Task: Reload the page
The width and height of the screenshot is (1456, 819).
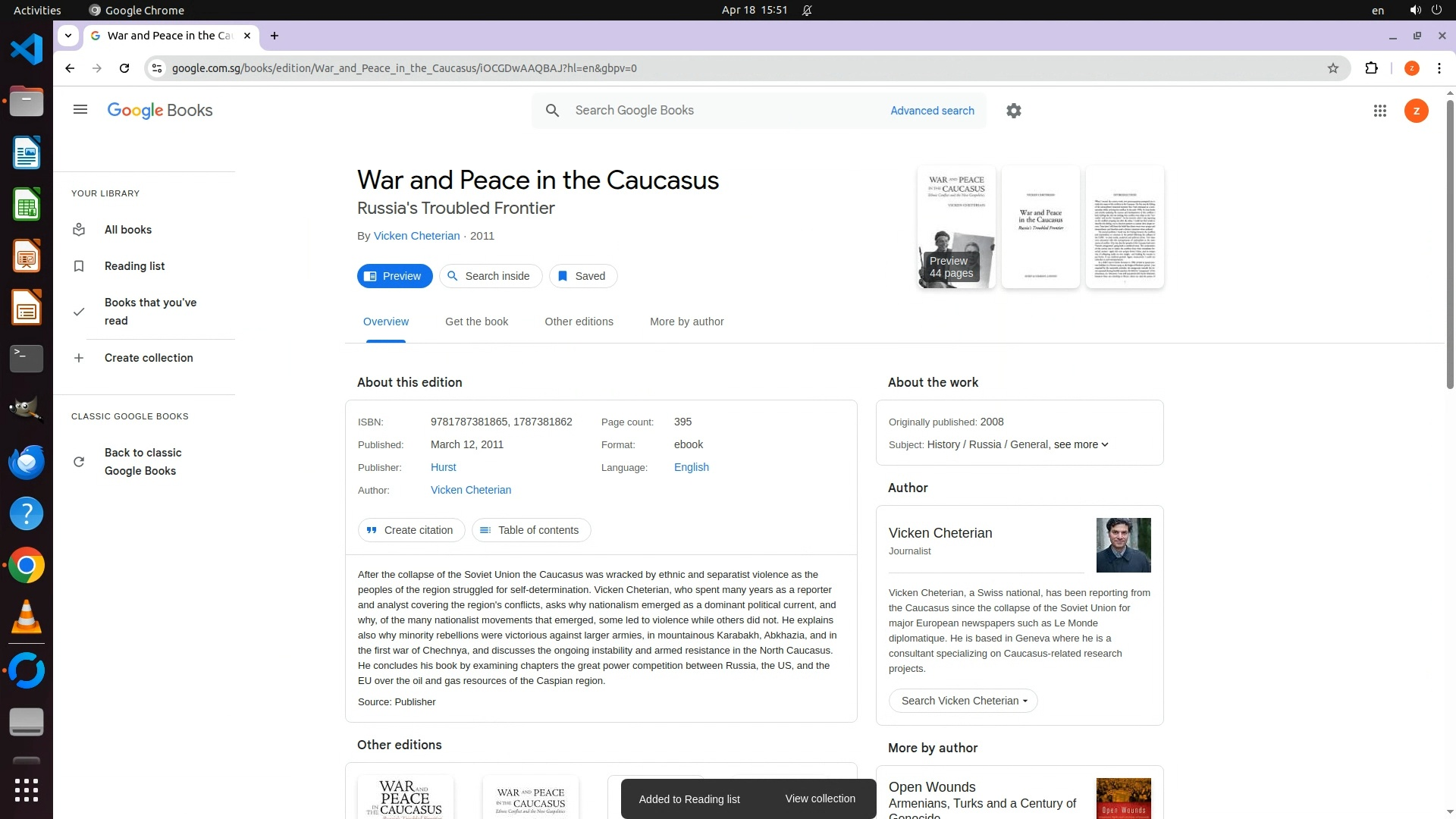Action: pyautogui.click(x=124, y=68)
